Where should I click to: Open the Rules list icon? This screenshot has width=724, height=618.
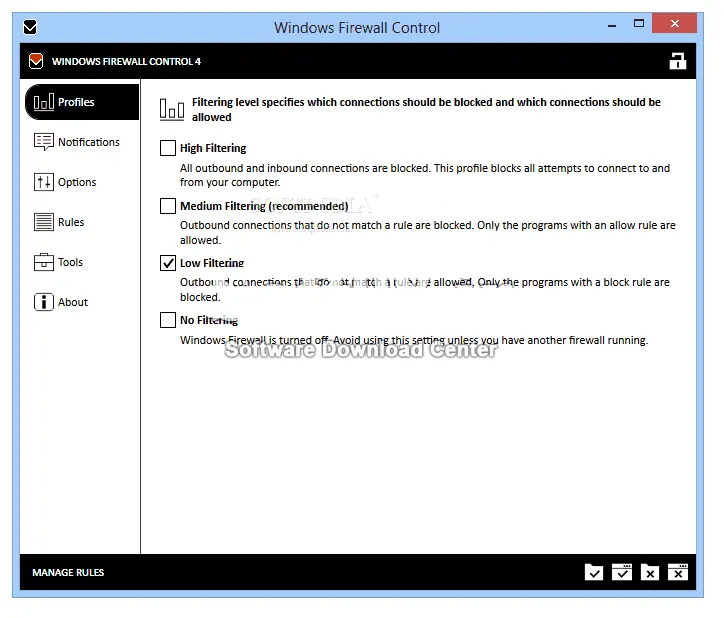[43, 222]
